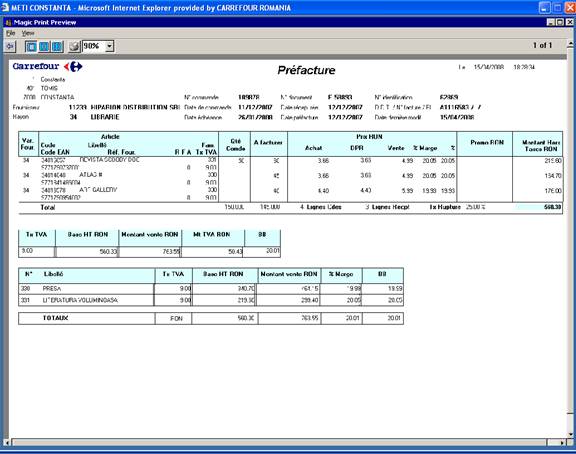Image resolution: width=576 pixels, height=454 pixels.
Task: Click the Magic Print Preview title icon
Action: tap(8, 22)
